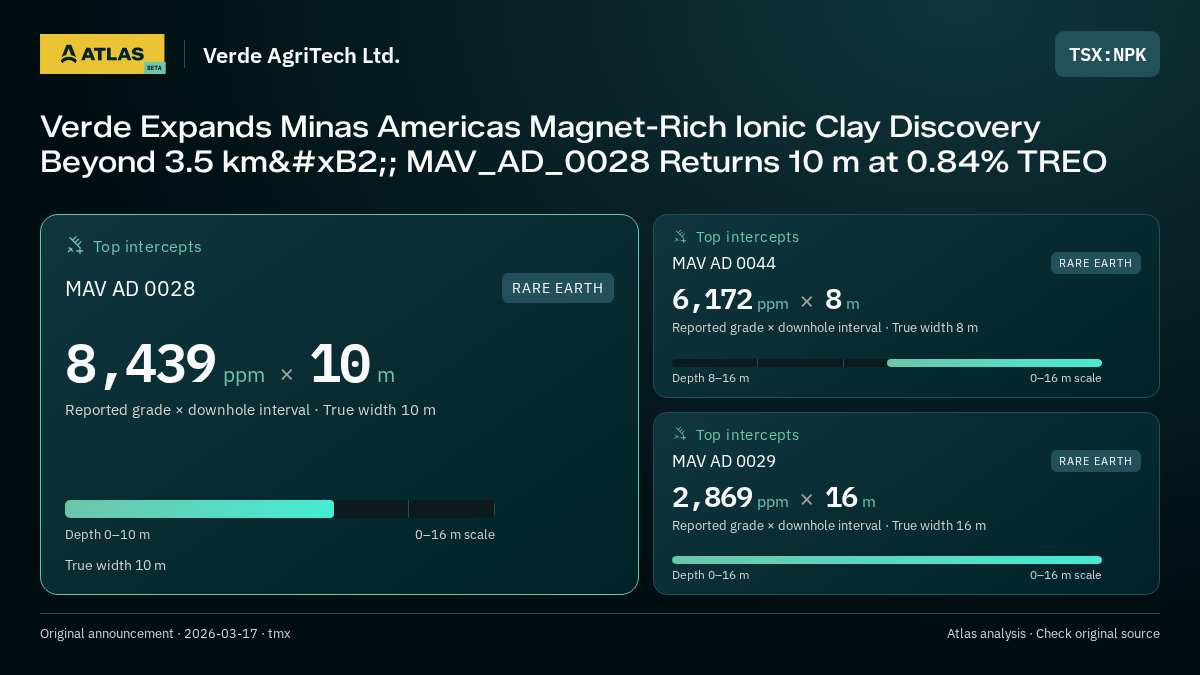Click the Atlas logo badge

pyautogui.click(x=102, y=54)
